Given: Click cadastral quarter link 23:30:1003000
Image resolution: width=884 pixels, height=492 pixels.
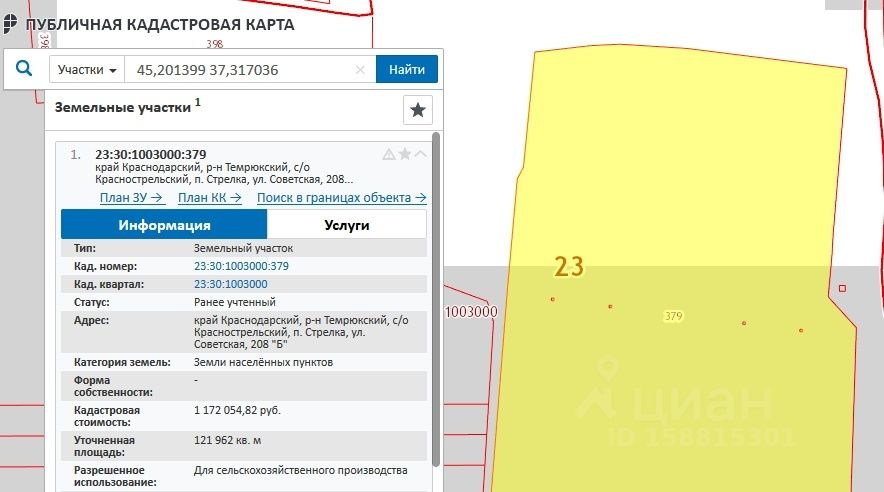Looking at the screenshot, I should click(x=230, y=284).
